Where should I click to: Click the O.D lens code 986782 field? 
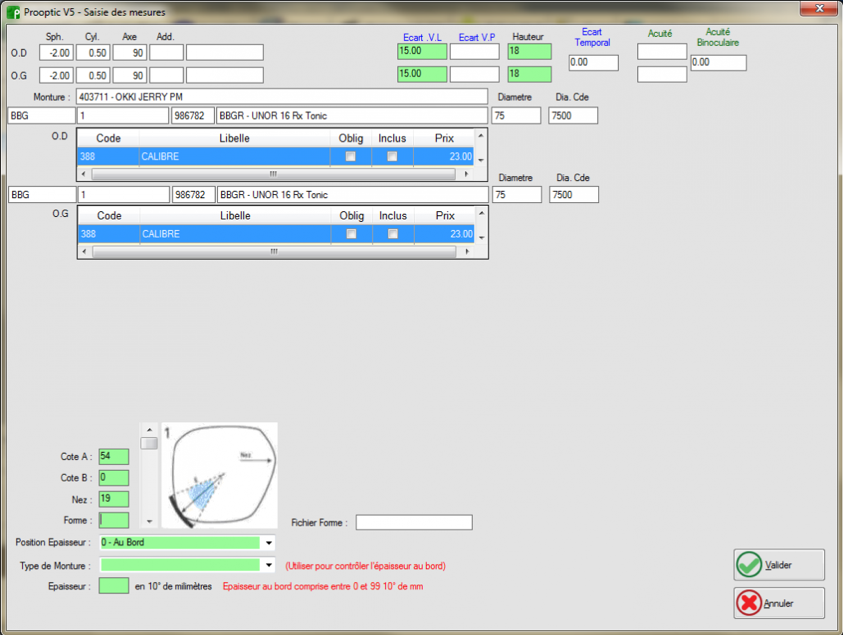192,116
